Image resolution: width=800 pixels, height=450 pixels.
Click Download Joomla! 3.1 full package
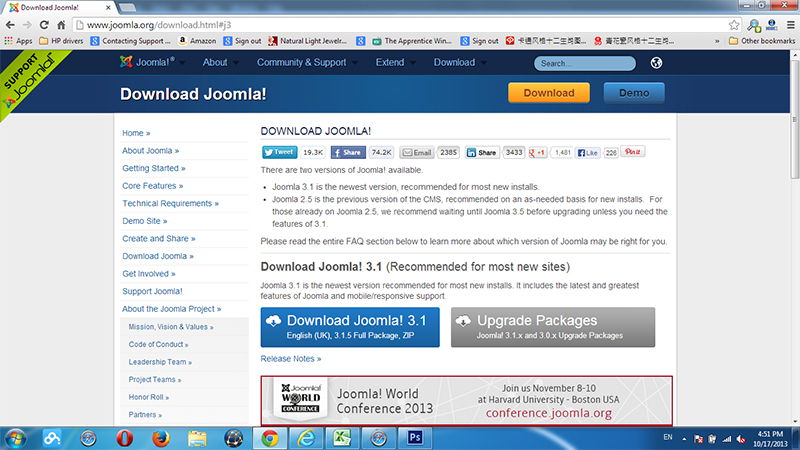tap(350, 327)
